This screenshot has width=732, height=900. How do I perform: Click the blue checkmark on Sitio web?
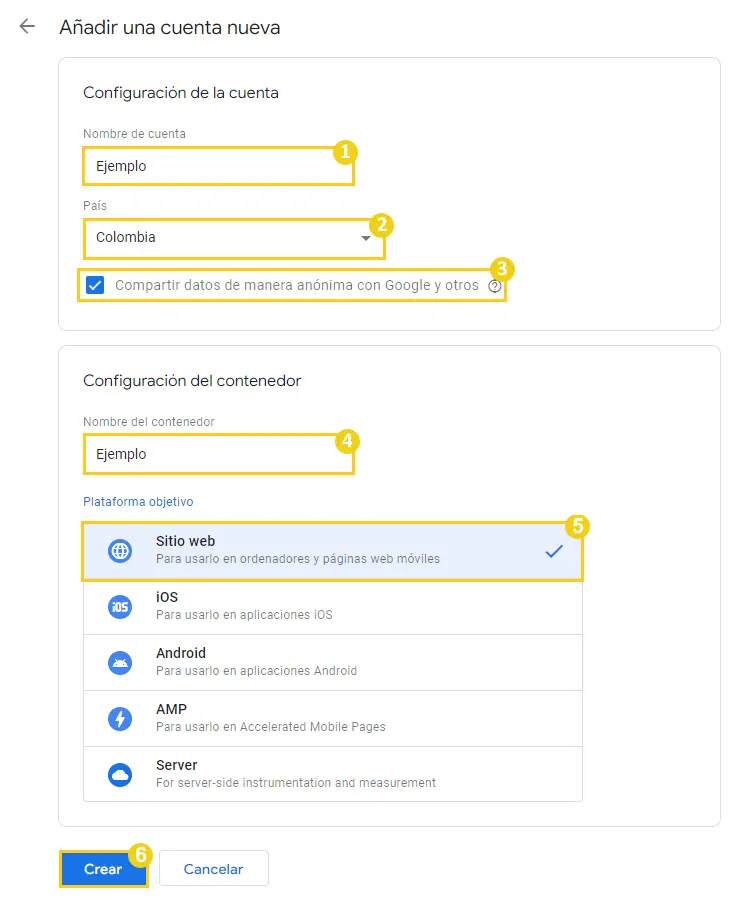click(x=554, y=552)
